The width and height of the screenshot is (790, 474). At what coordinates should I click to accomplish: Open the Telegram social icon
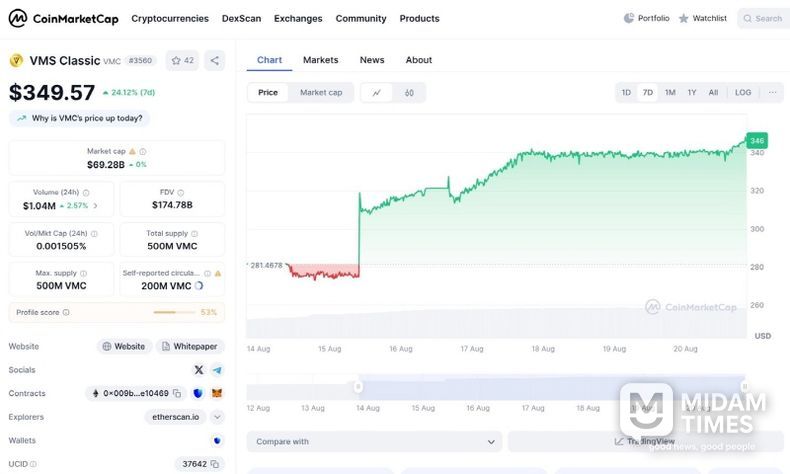pyautogui.click(x=217, y=370)
